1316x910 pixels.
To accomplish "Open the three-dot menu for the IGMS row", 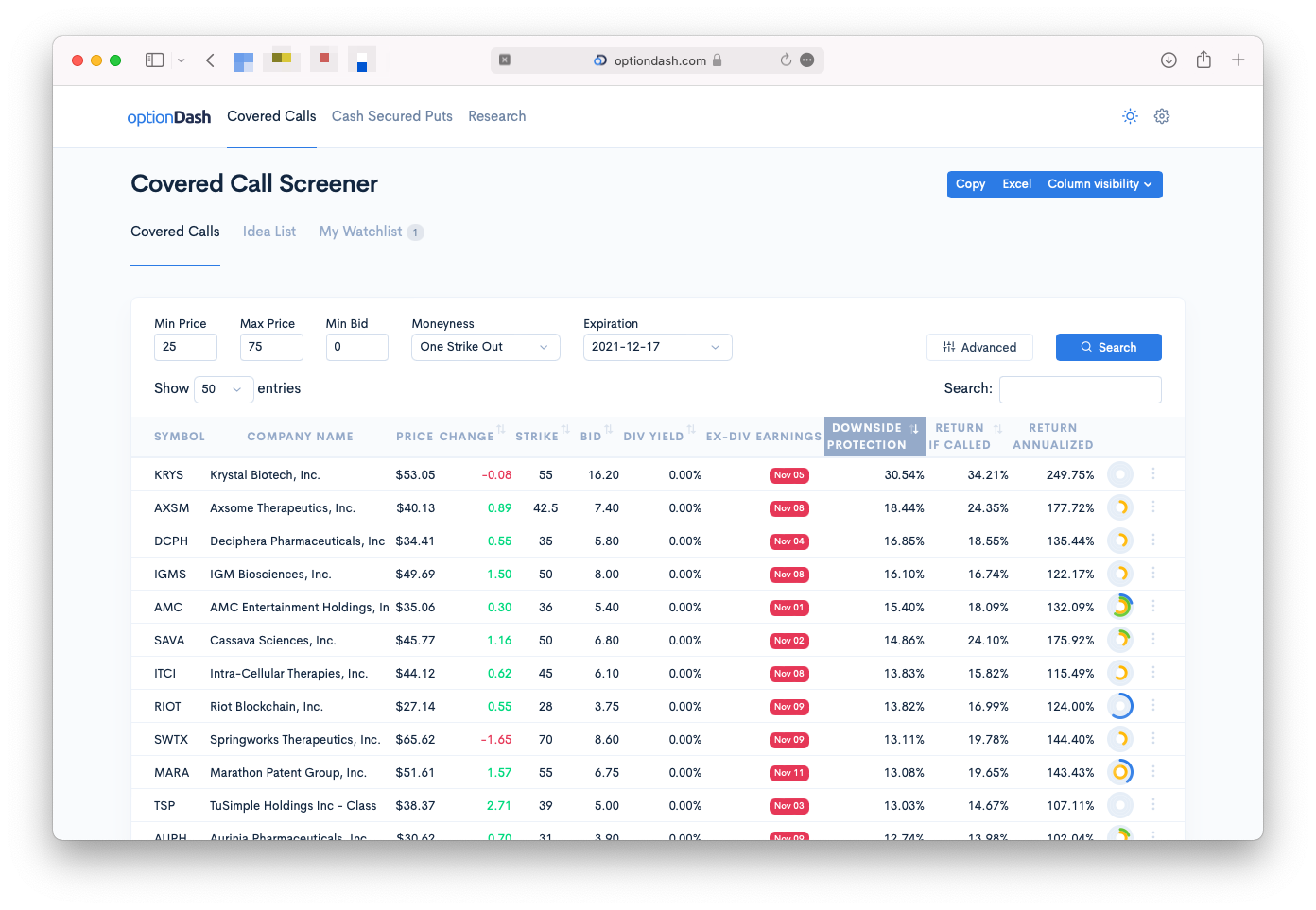I will coord(1153,573).
